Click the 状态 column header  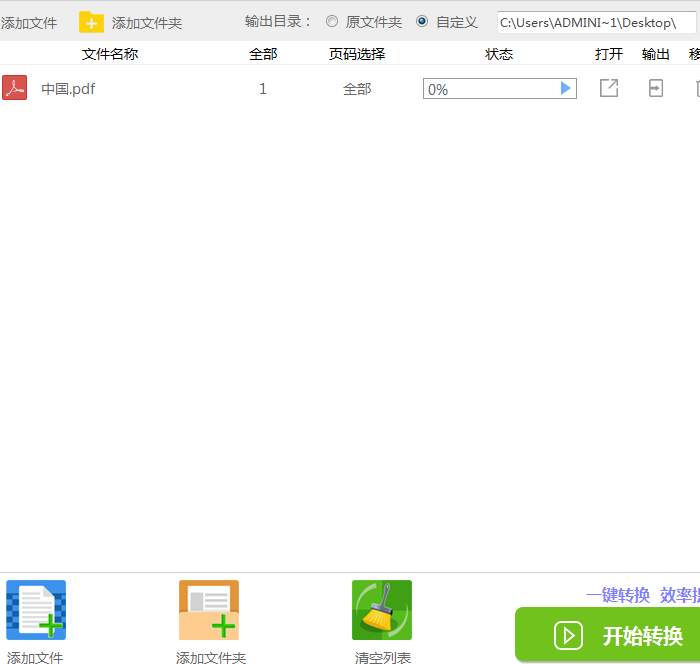(x=499, y=54)
